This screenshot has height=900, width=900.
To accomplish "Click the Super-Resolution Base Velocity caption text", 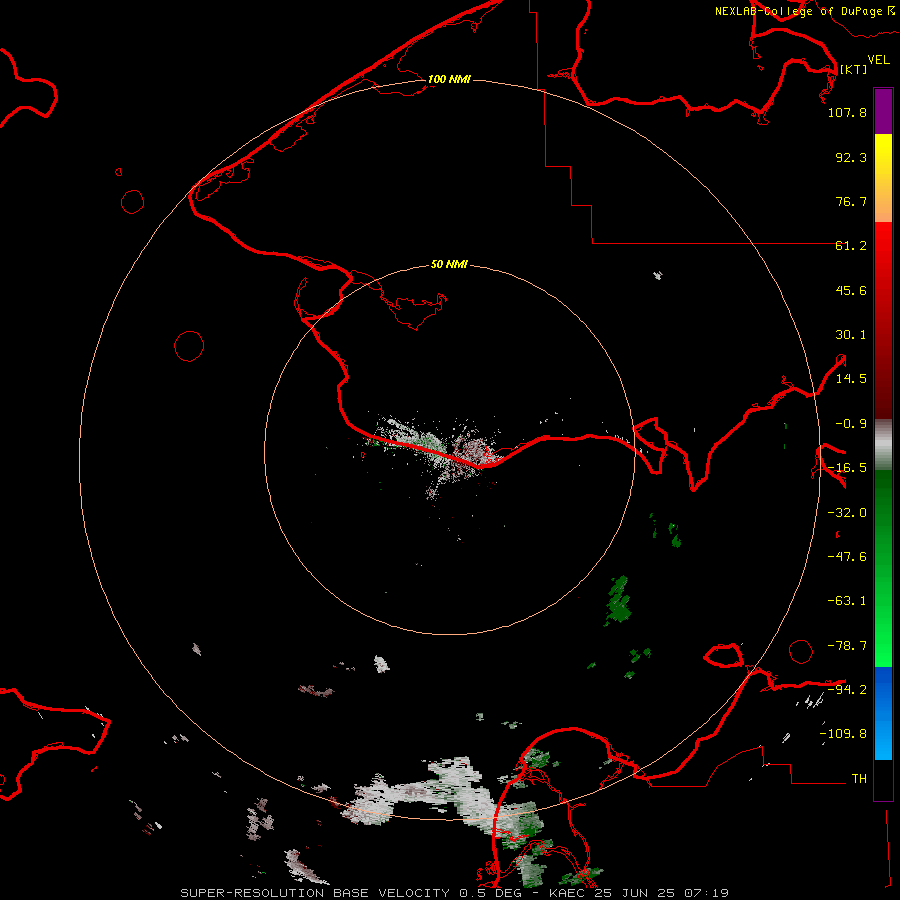I will click(x=455, y=893).
